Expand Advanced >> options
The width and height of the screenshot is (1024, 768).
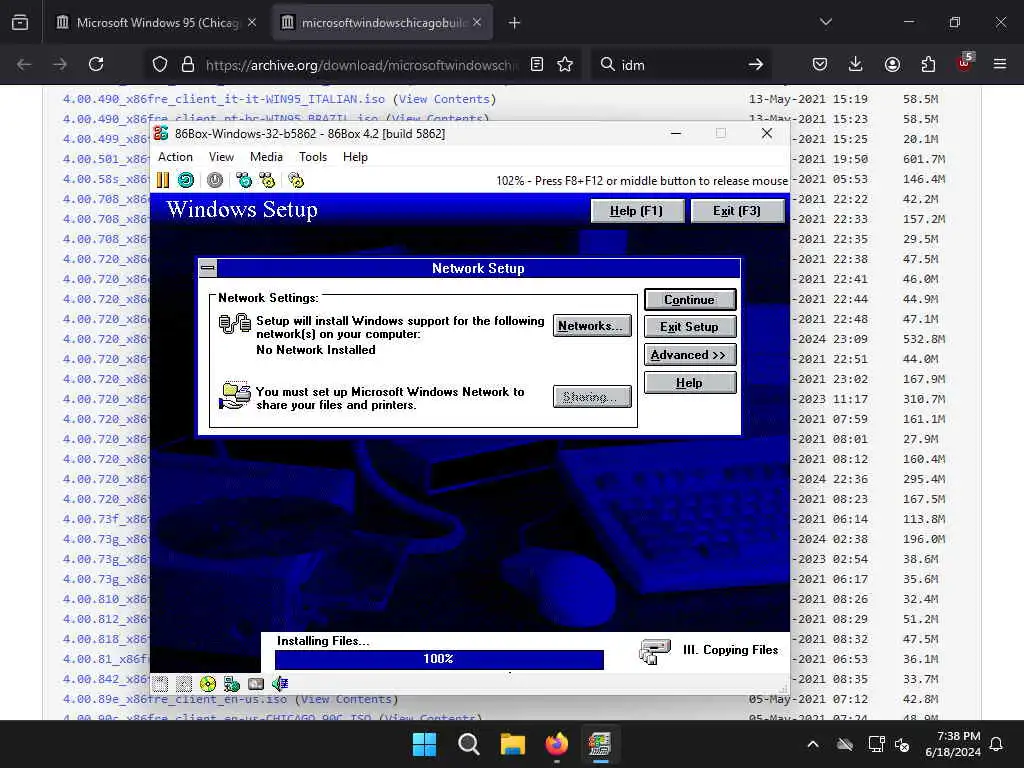690,355
